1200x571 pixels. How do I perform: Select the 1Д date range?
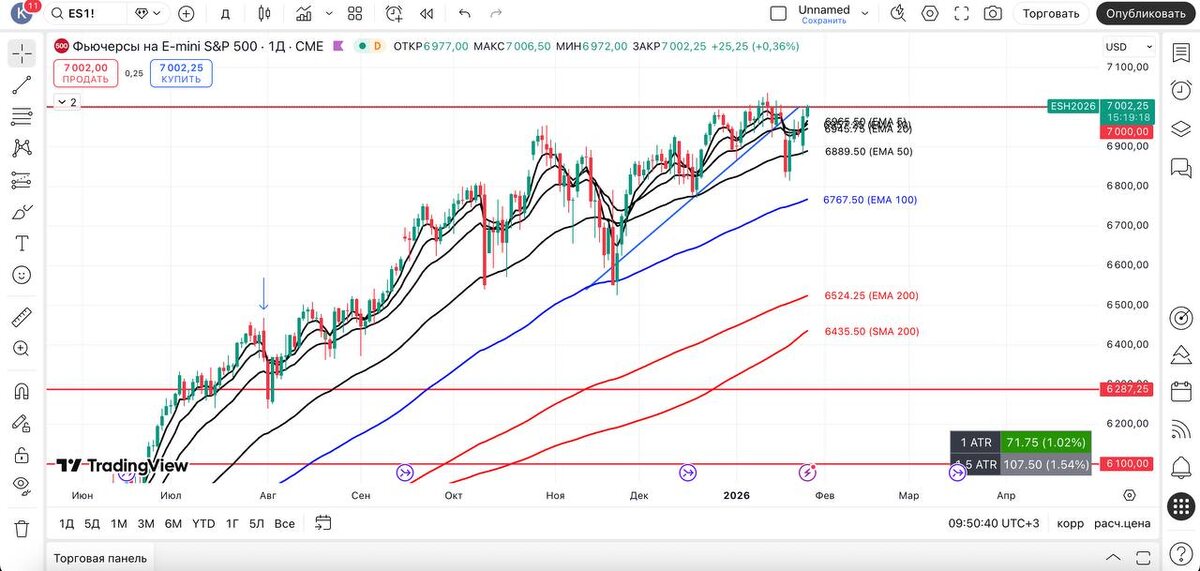click(66, 523)
